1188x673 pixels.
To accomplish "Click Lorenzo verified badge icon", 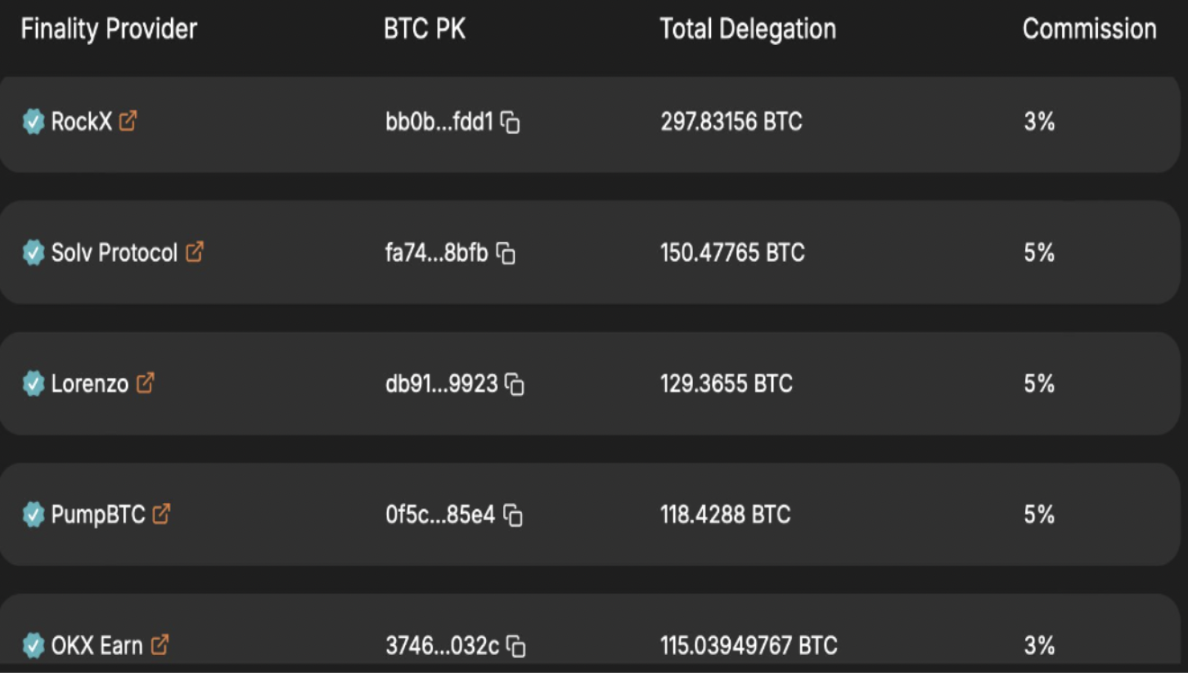I will coord(33,383).
